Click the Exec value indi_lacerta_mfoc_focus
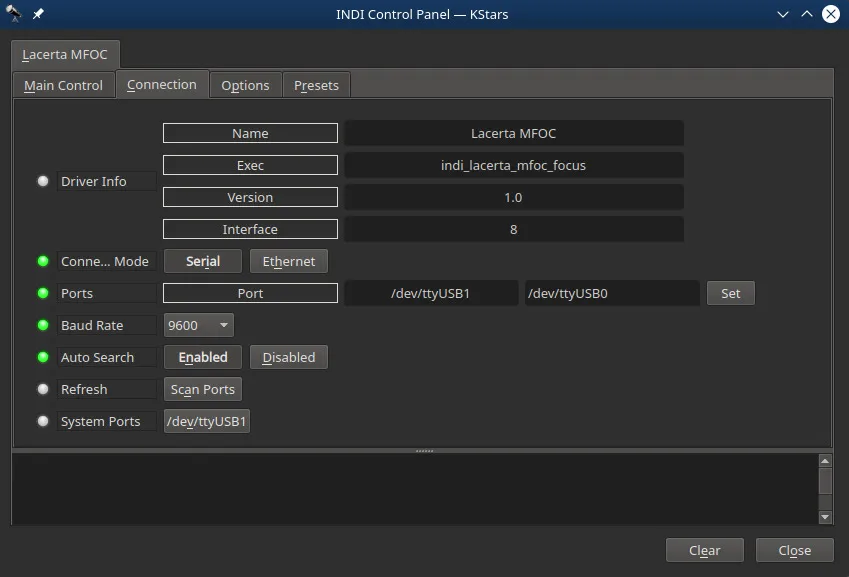849x577 pixels. click(x=513, y=165)
